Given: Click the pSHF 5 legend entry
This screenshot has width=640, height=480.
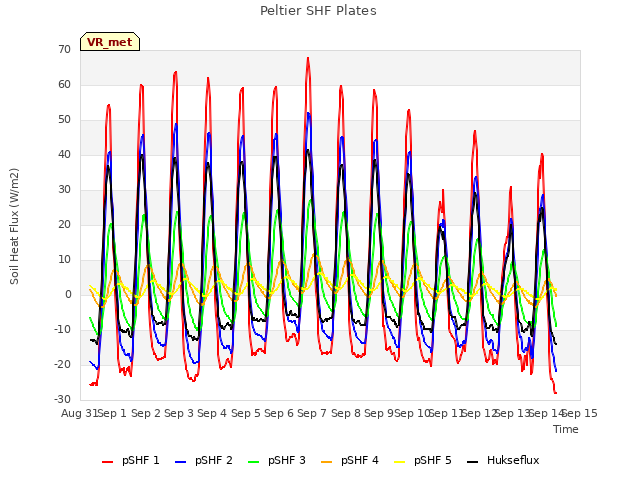Looking at the screenshot, I should pyautogui.click(x=423, y=460).
